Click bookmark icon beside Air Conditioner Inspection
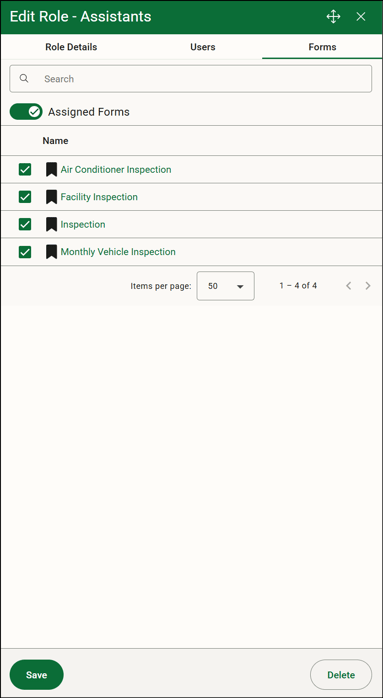 pos(52,170)
